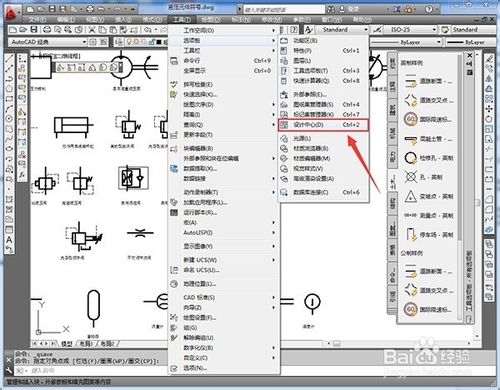Click the Text Style icon beside Standard
This screenshot has width=500, height=390.
tap(309, 30)
